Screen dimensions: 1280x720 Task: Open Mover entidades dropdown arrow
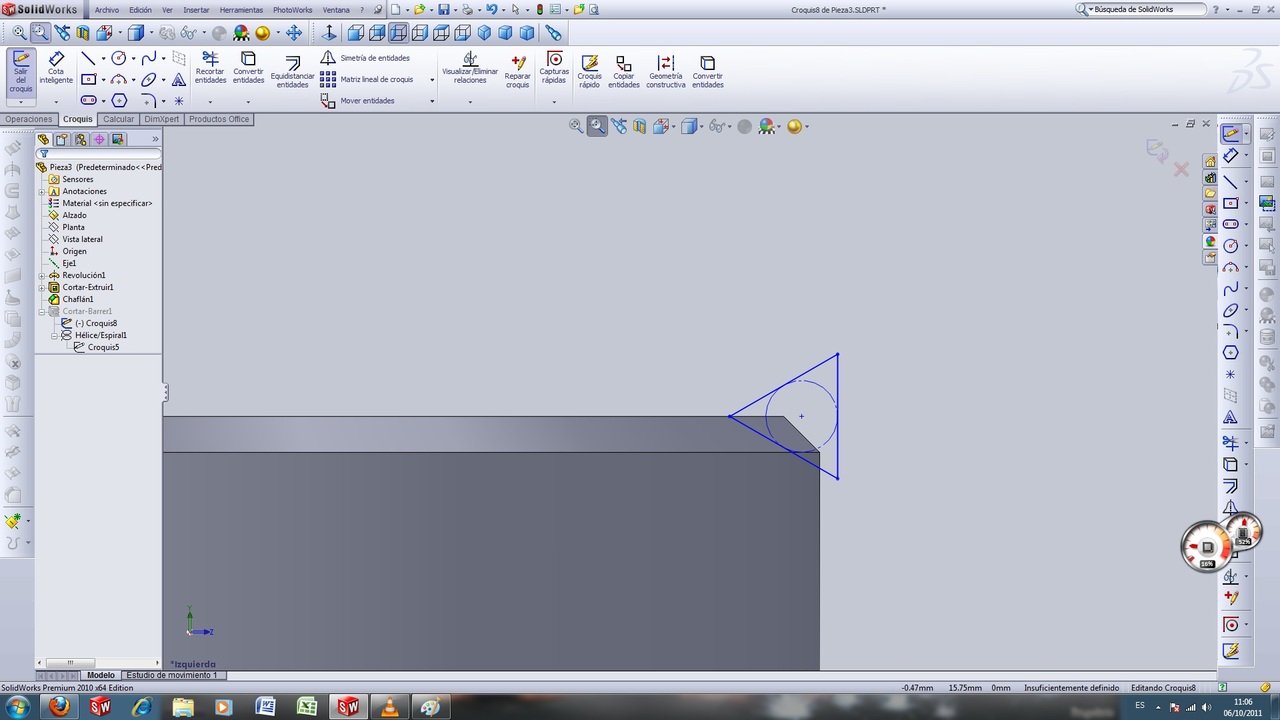[432, 101]
